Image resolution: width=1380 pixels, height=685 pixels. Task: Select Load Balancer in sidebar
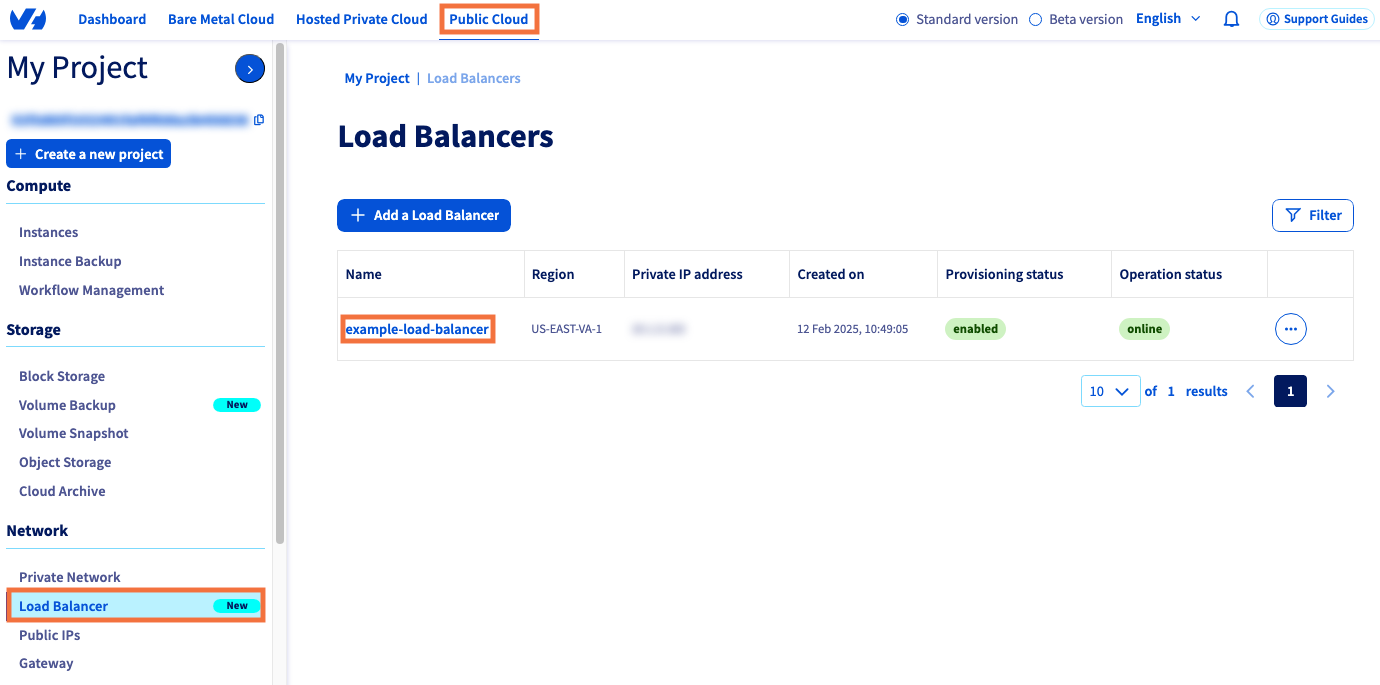tap(136, 606)
